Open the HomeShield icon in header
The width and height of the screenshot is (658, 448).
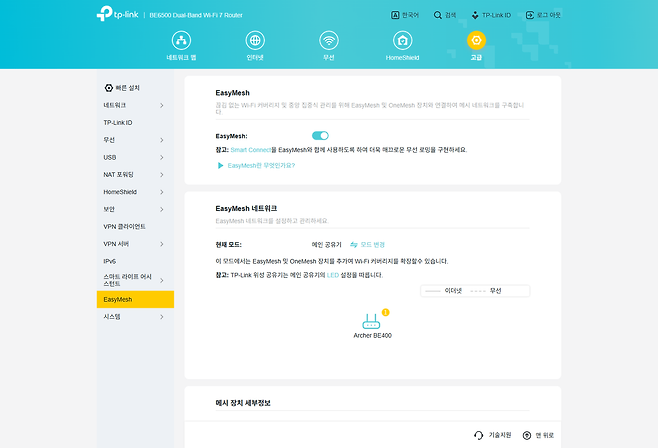point(402,41)
